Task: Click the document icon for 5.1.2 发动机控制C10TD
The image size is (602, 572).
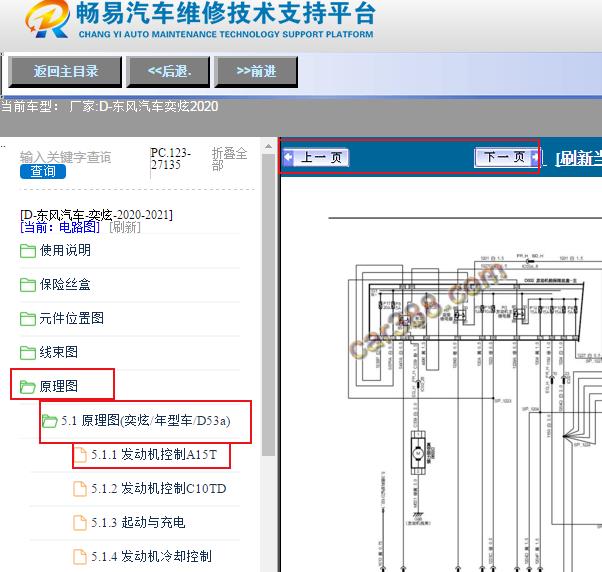Action: (x=80, y=489)
